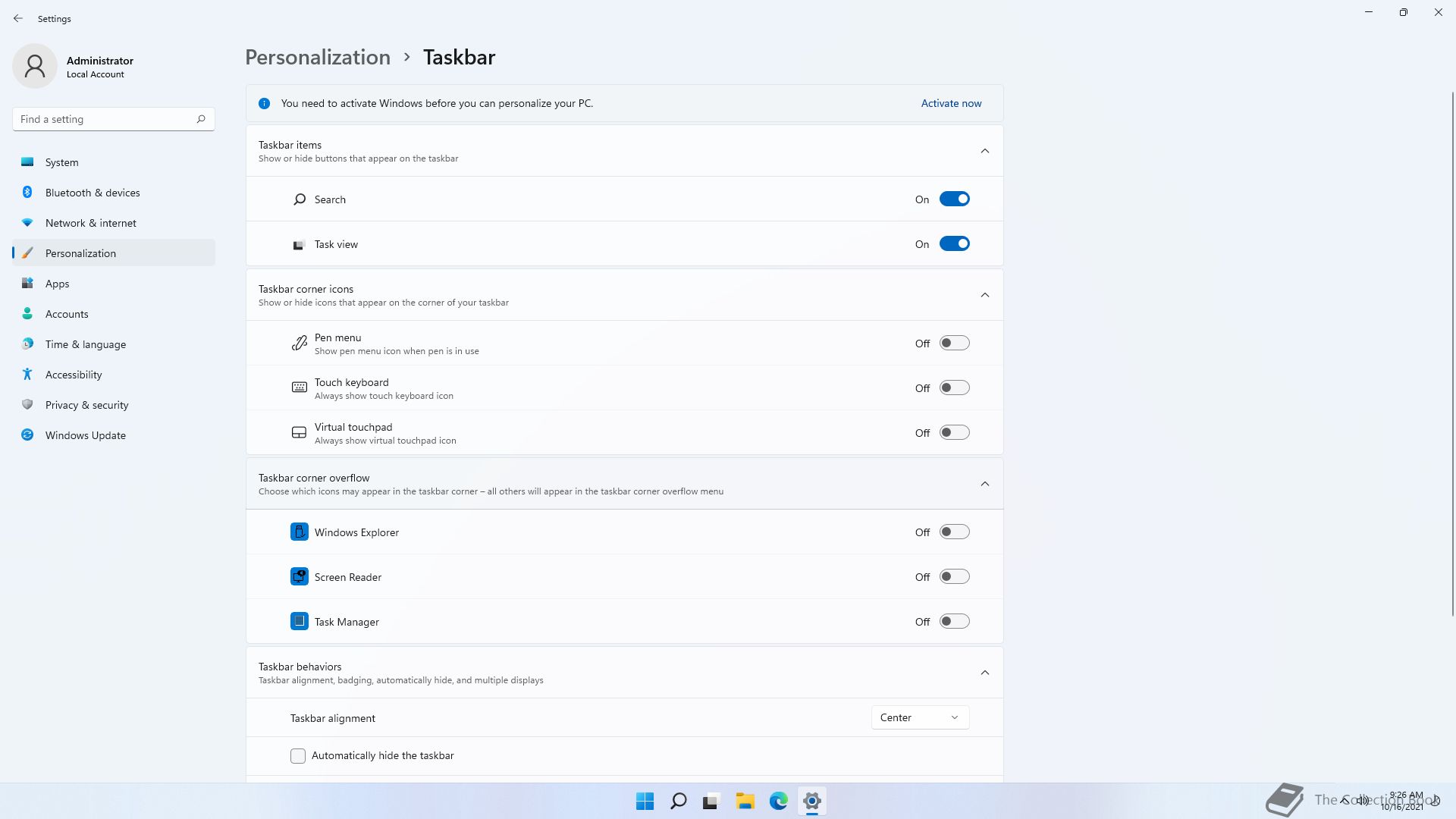Collapse the Taskbar items section
The image size is (1456, 819).
pyautogui.click(x=985, y=151)
